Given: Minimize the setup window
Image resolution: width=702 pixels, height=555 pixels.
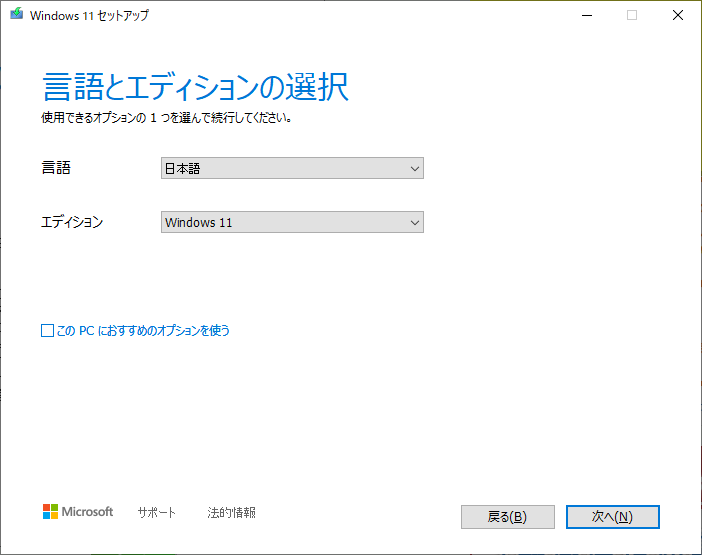Looking at the screenshot, I should [x=587, y=15].
